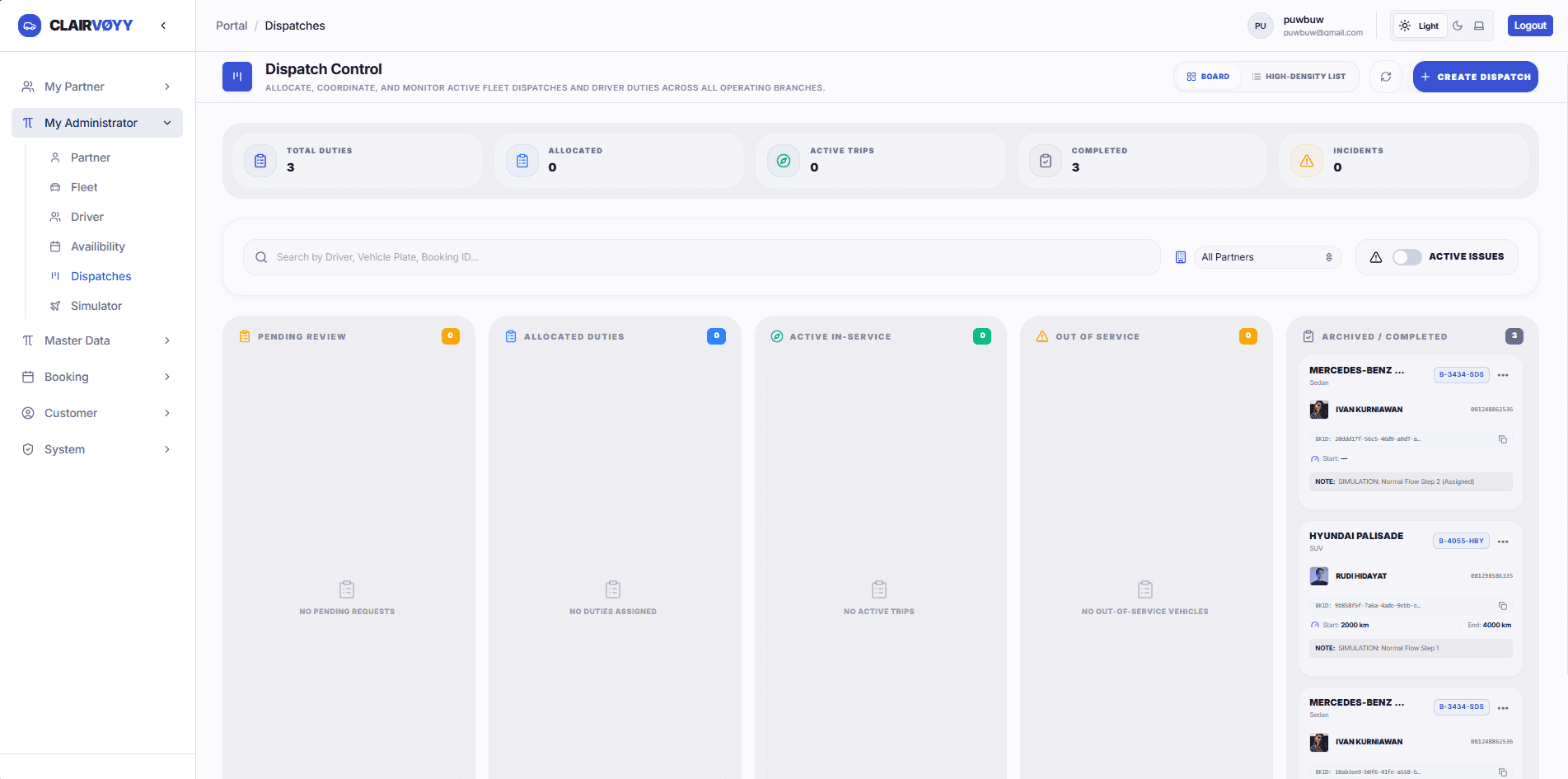Screen dimensions: 1568x779
Task: Click the Clairvoyy logo icon
Action: [x=30, y=26]
